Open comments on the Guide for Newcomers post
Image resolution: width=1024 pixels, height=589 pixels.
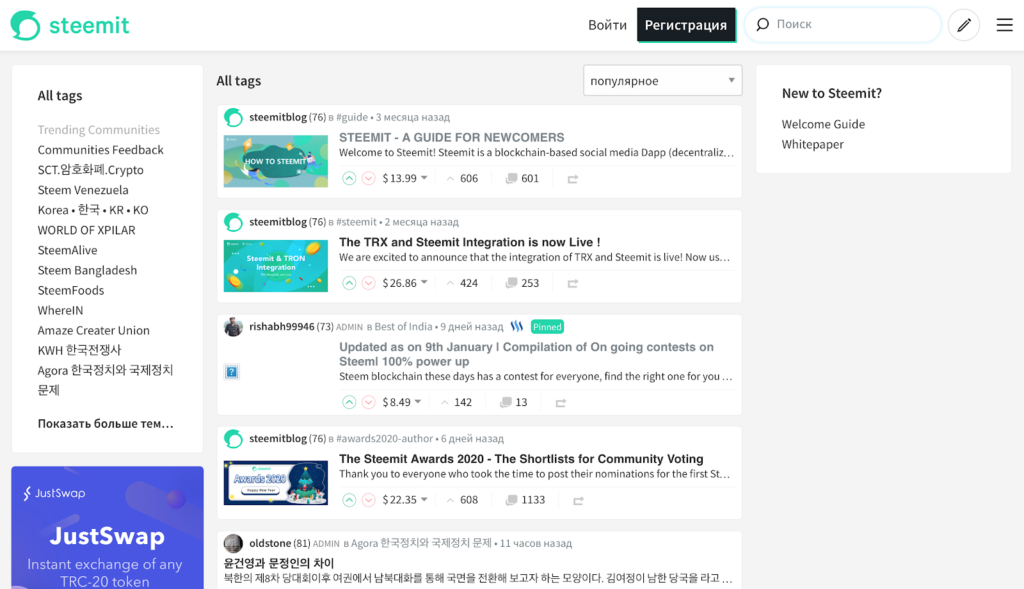522,179
